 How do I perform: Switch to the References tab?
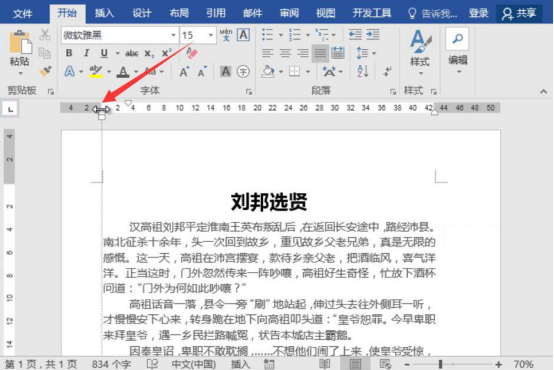pos(216,13)
